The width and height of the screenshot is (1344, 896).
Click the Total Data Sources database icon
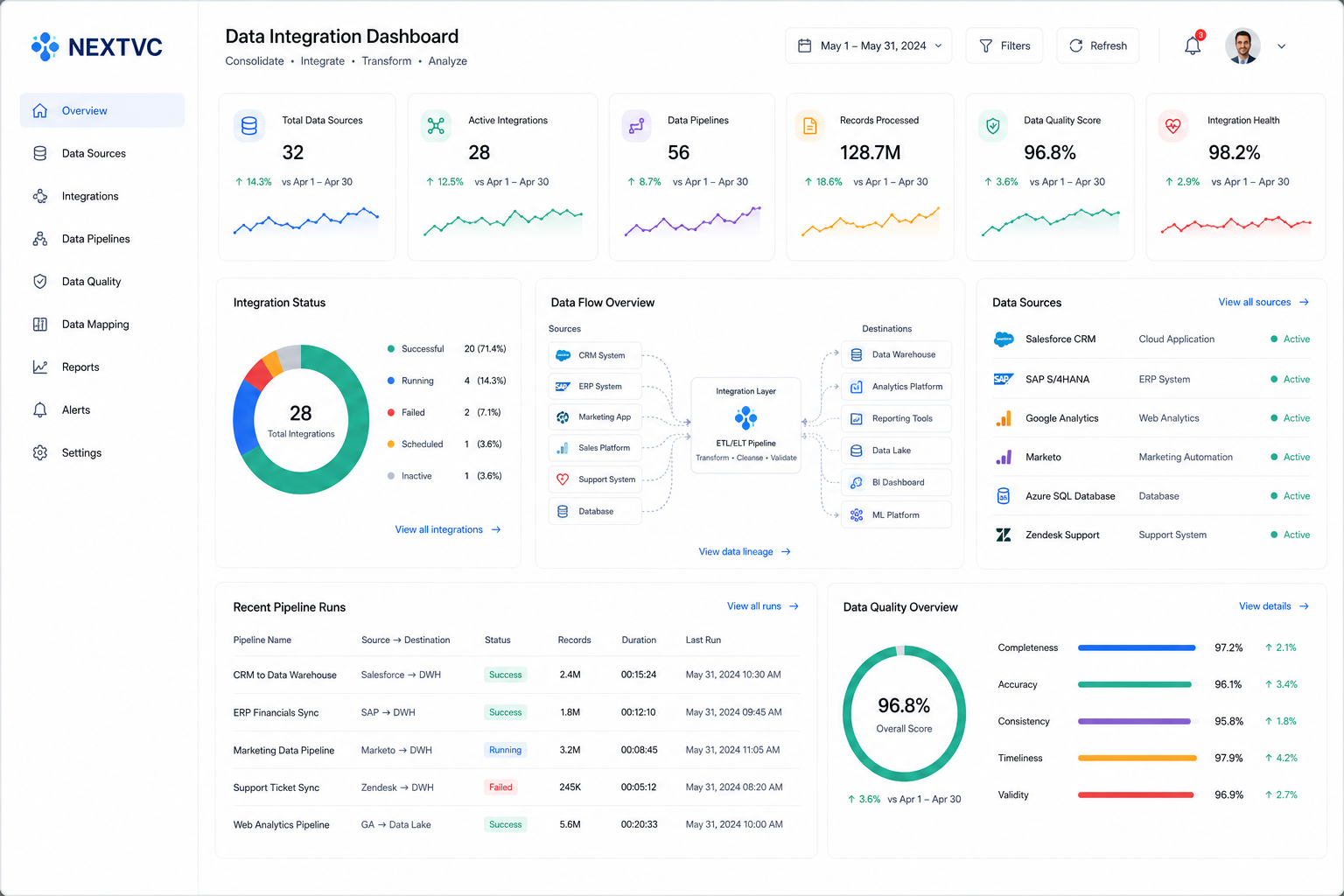(249, 126)
